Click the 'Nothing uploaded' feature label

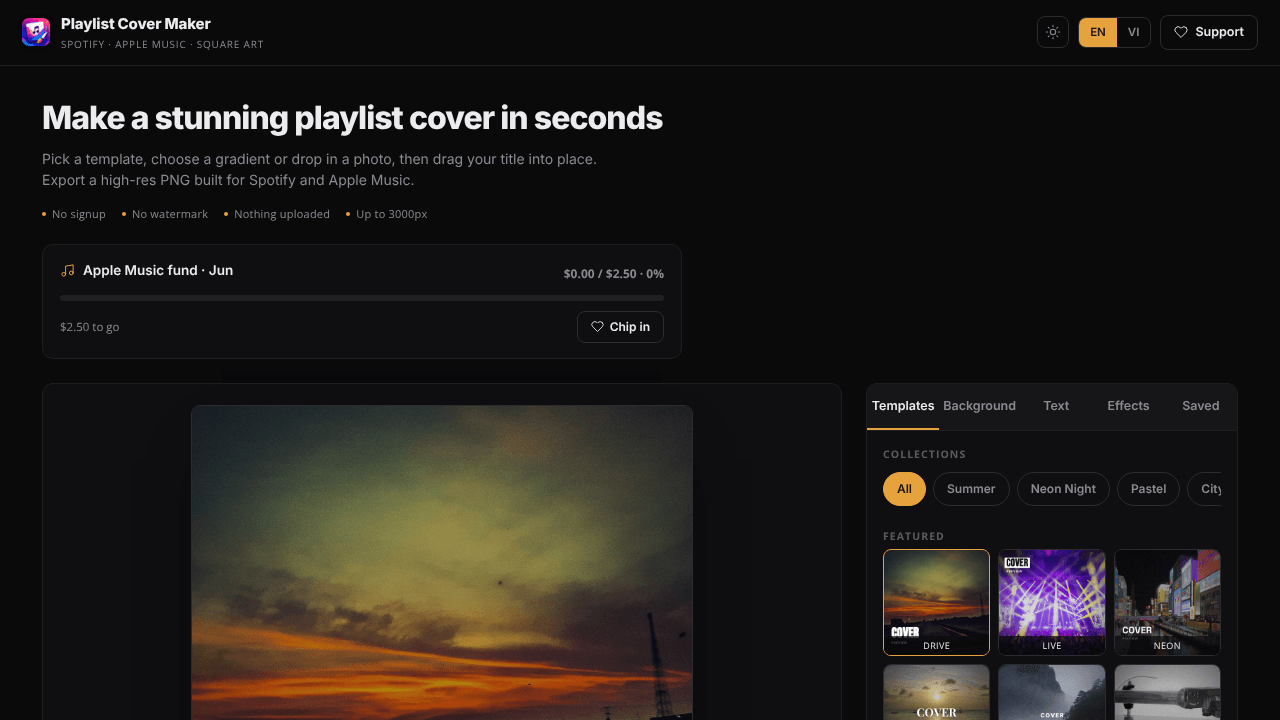282,214
